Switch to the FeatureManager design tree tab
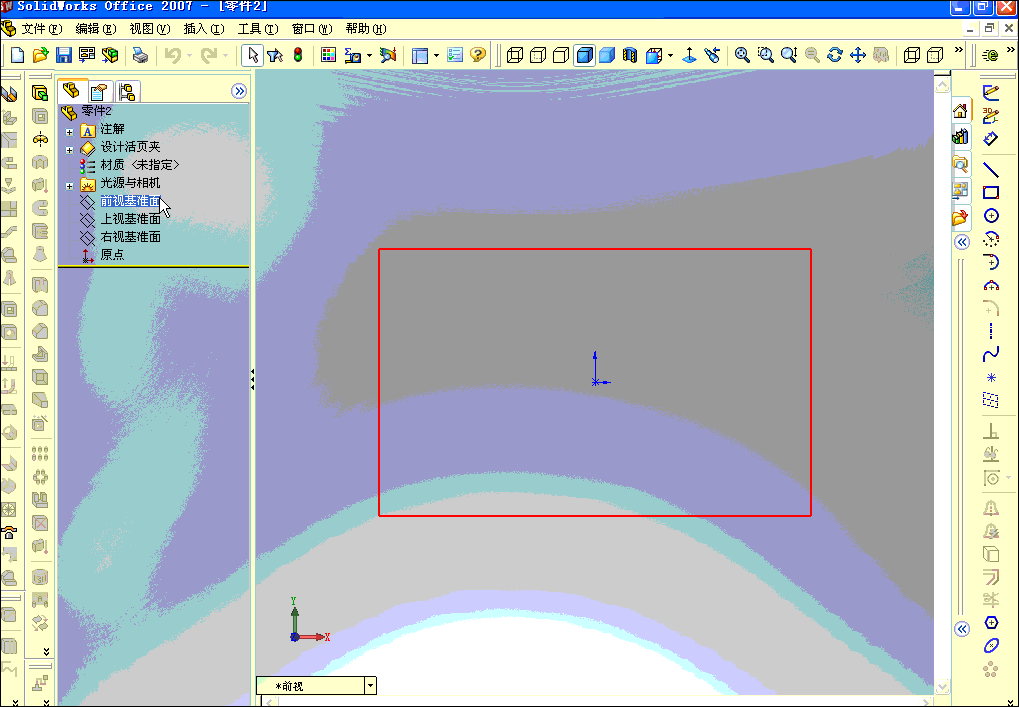The height and width of the screenshot is (707, 1019). click(x=72, y=91)
